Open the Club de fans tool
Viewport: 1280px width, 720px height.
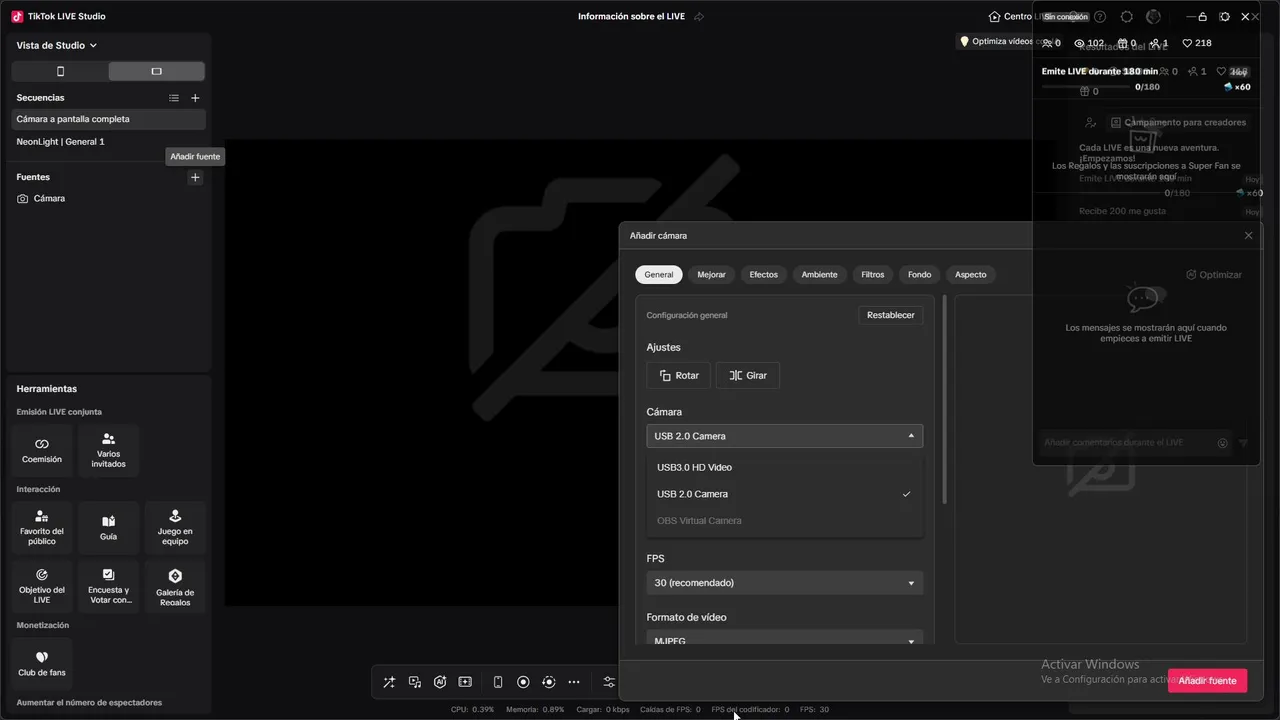(42, 663)
